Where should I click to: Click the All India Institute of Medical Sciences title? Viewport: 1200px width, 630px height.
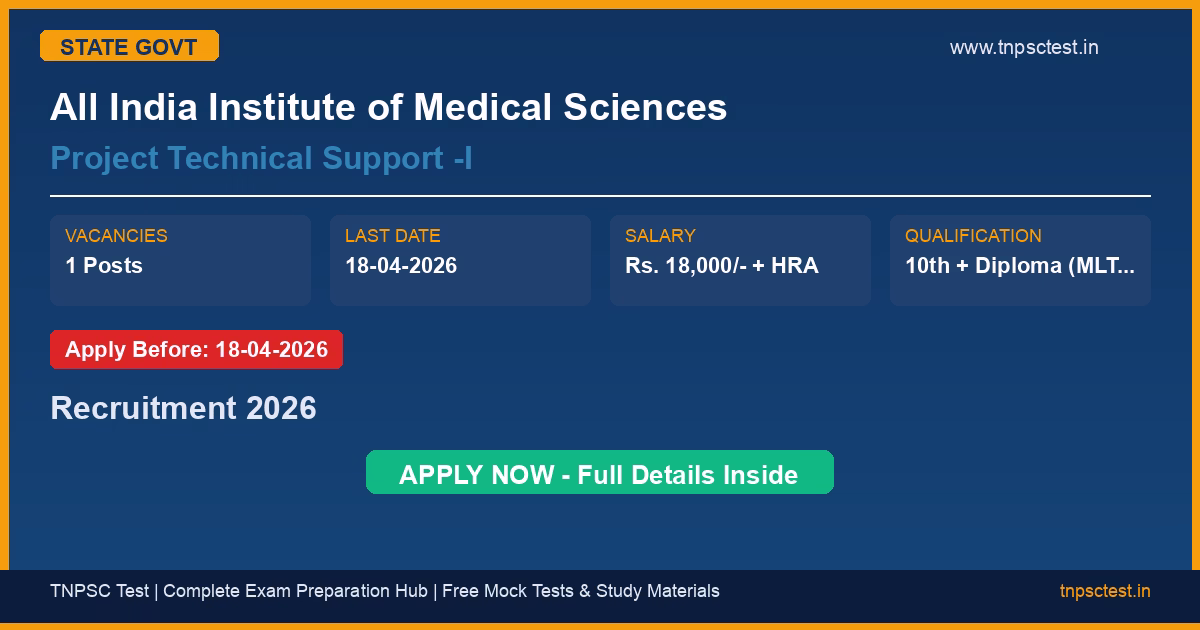[388, 107]
